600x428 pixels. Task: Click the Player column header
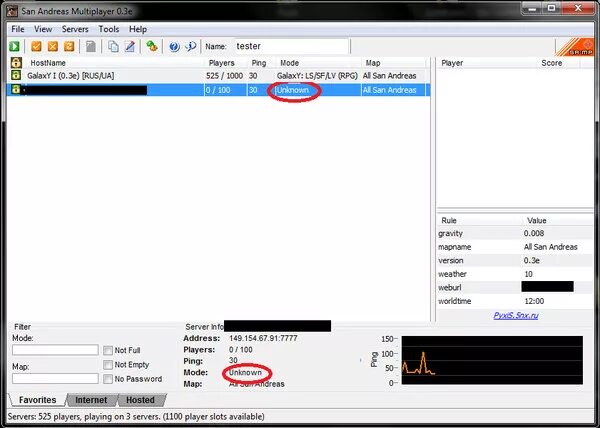[x=487, y=63]
